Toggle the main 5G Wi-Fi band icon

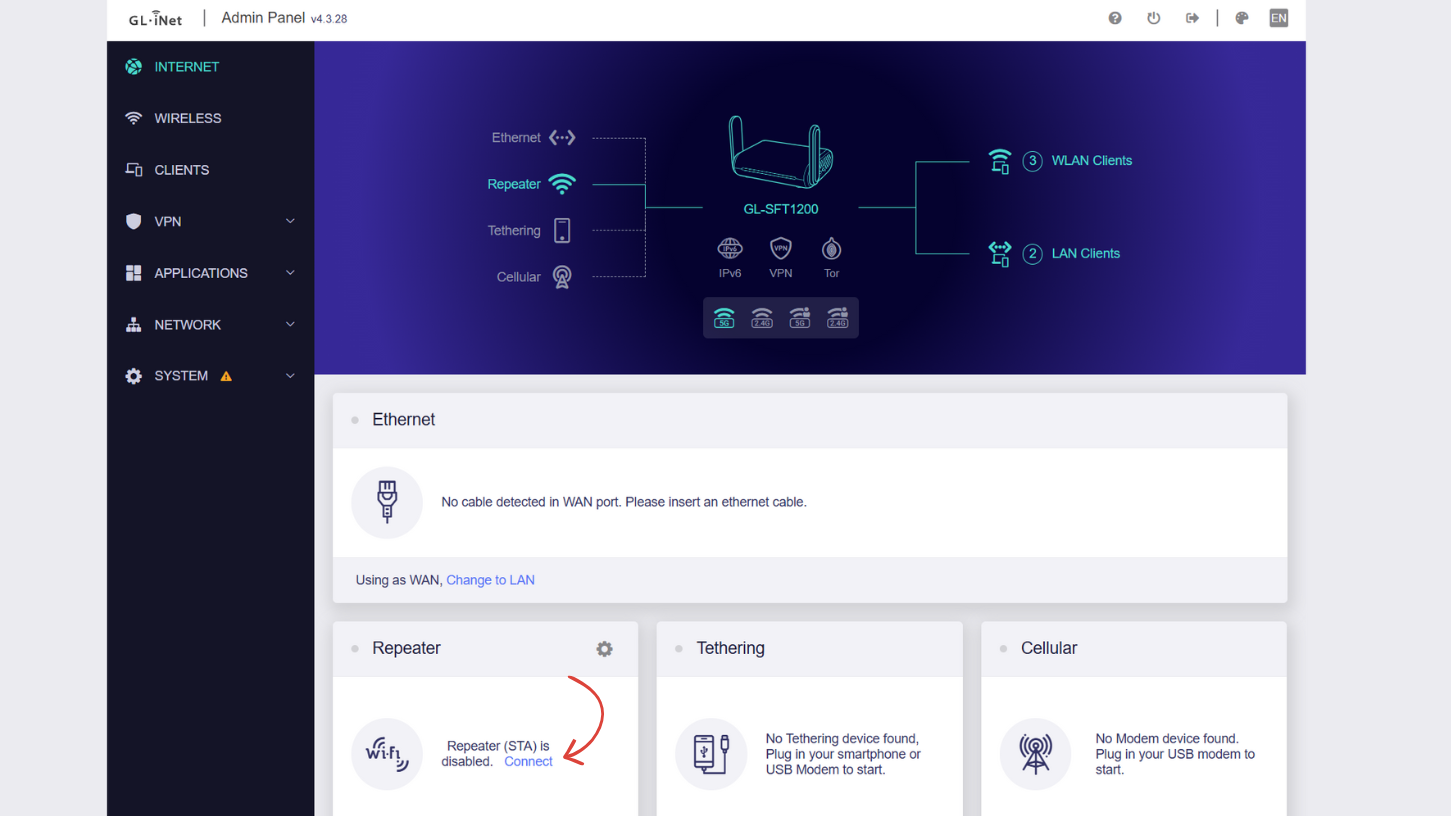tap(724, 318)
